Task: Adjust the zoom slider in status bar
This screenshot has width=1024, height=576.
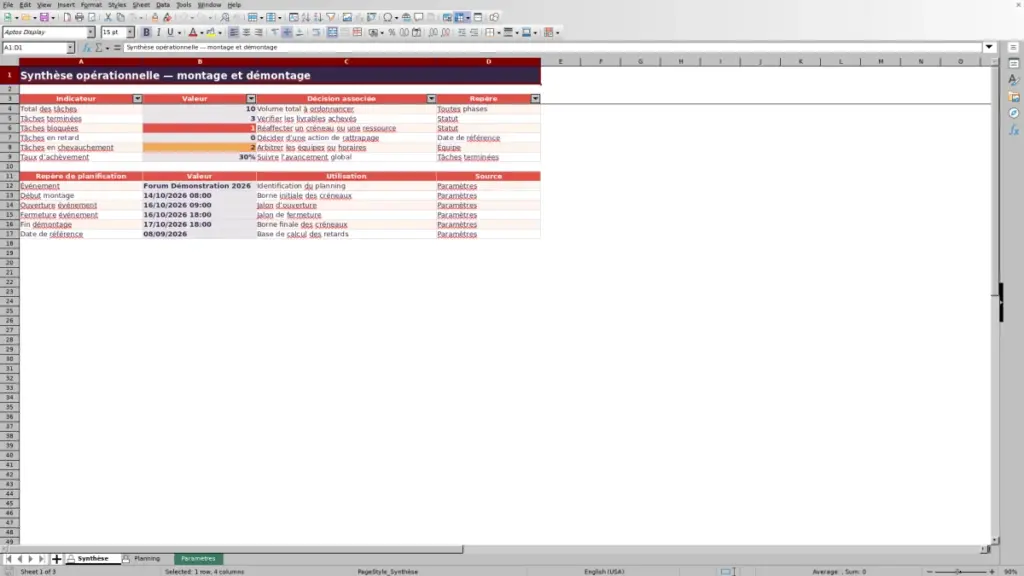Action: [x=959, y=572]
